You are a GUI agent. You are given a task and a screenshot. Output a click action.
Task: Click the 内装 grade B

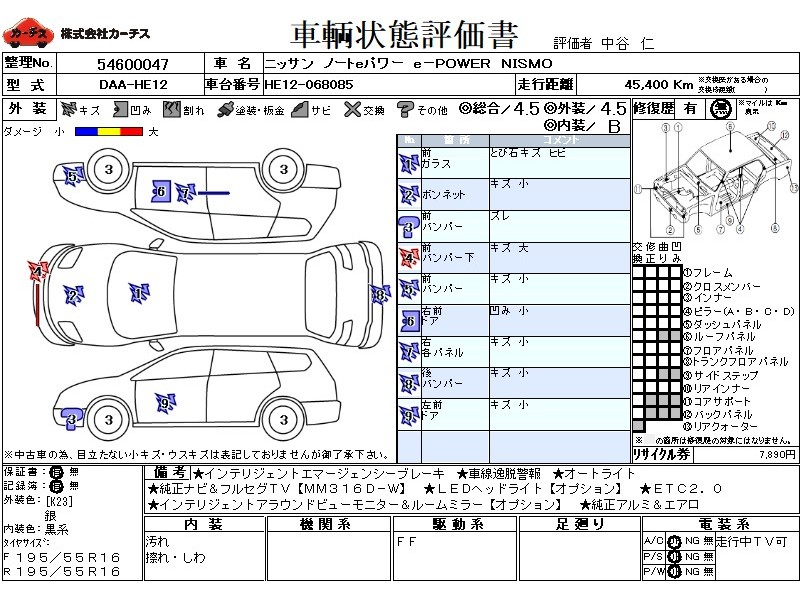[614, 126]
